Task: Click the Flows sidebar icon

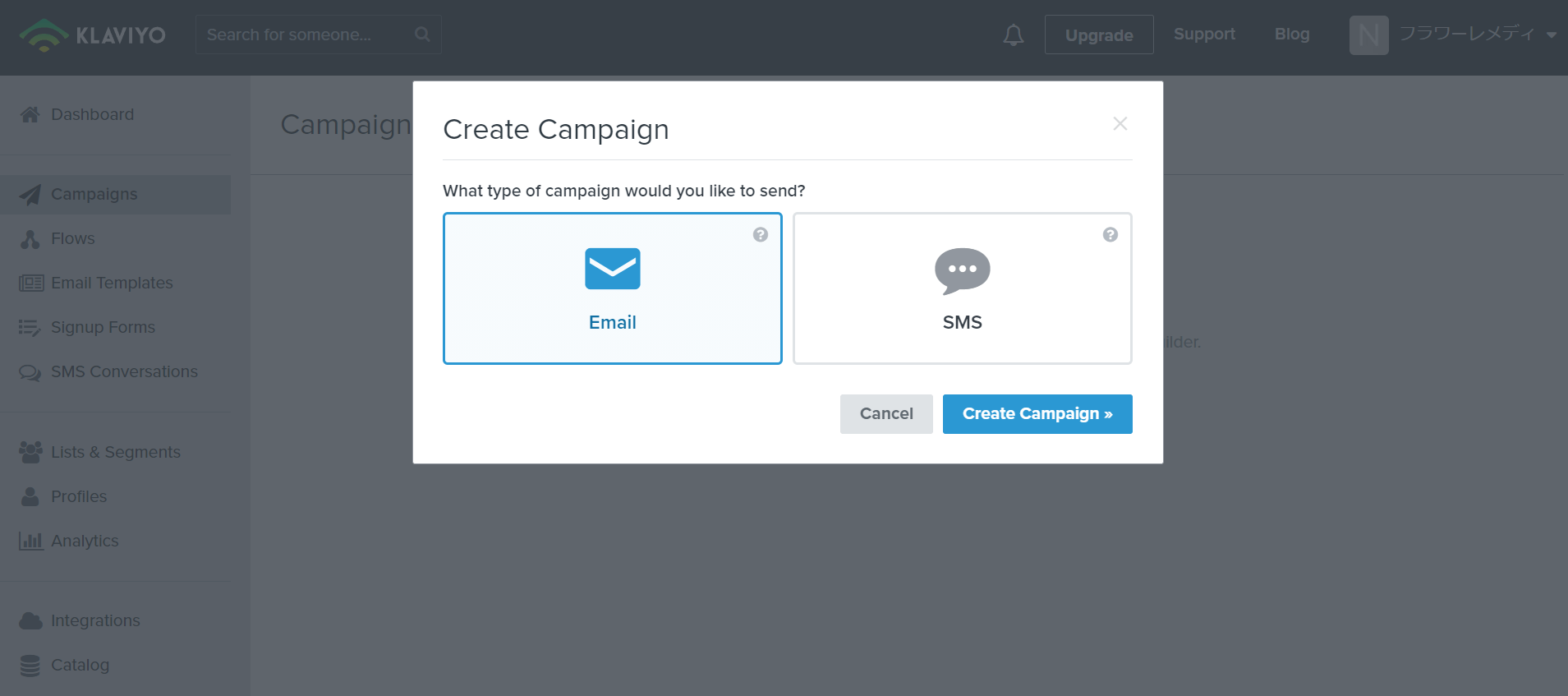Action: pos(30,238)
